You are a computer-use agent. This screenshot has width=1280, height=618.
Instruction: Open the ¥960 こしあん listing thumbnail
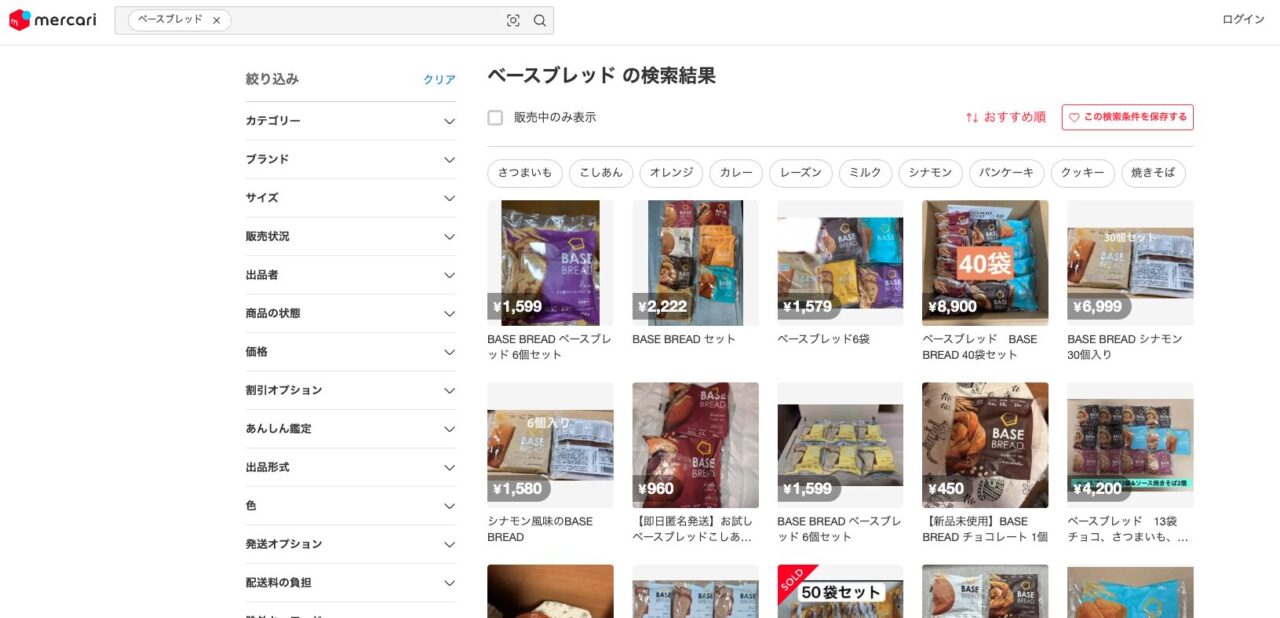[695, 445]
